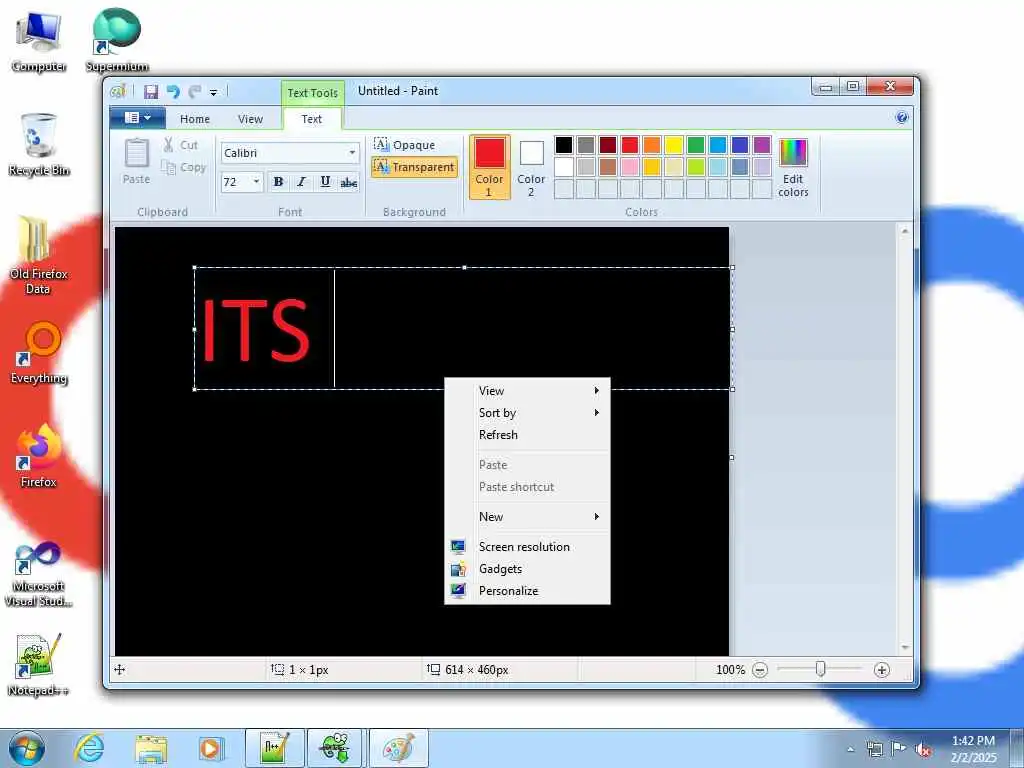Image resolution: width=1024 pixels, height=768 pixels.
Task: Select Old Firefox Data folder
Action: (x=39, y=255)
